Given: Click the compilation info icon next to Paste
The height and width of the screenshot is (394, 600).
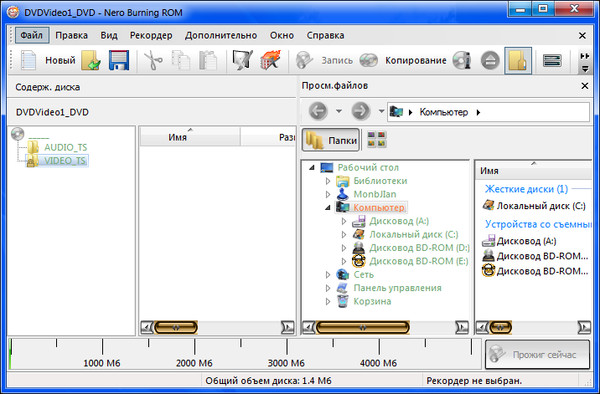Looking at the screenshot, I should tap(243, 60).
